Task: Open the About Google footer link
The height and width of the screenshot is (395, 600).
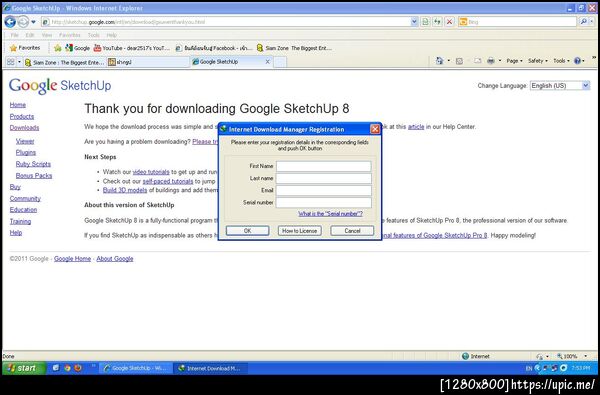Action: [x=115, y=259]
